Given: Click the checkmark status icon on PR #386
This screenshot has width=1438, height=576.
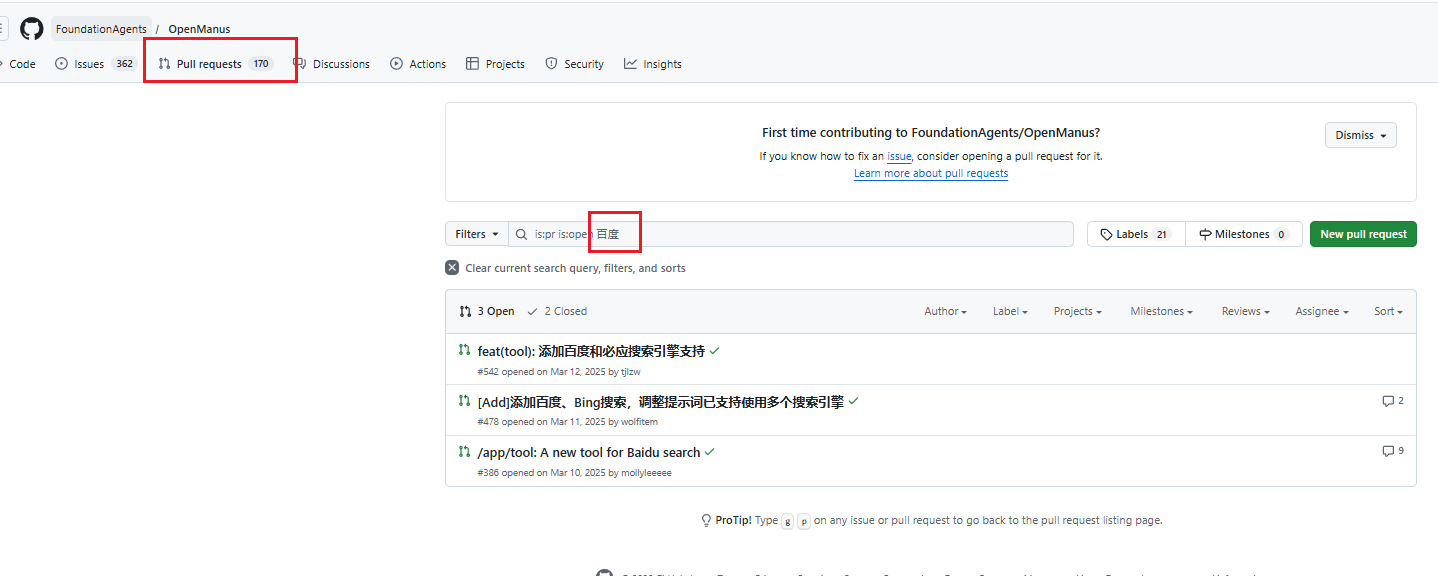Looking at the screenshot, I should (709, 452).
